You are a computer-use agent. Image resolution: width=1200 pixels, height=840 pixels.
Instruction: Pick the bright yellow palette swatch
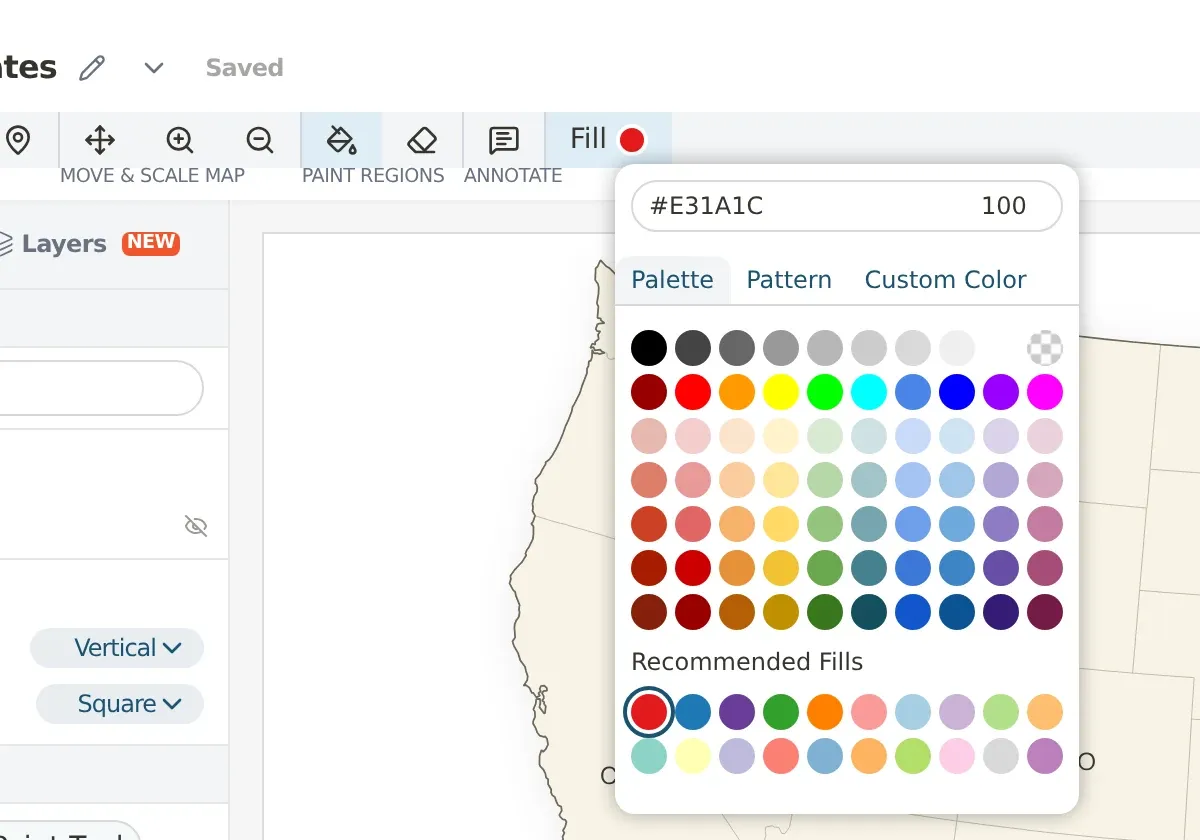pos(781,392)
